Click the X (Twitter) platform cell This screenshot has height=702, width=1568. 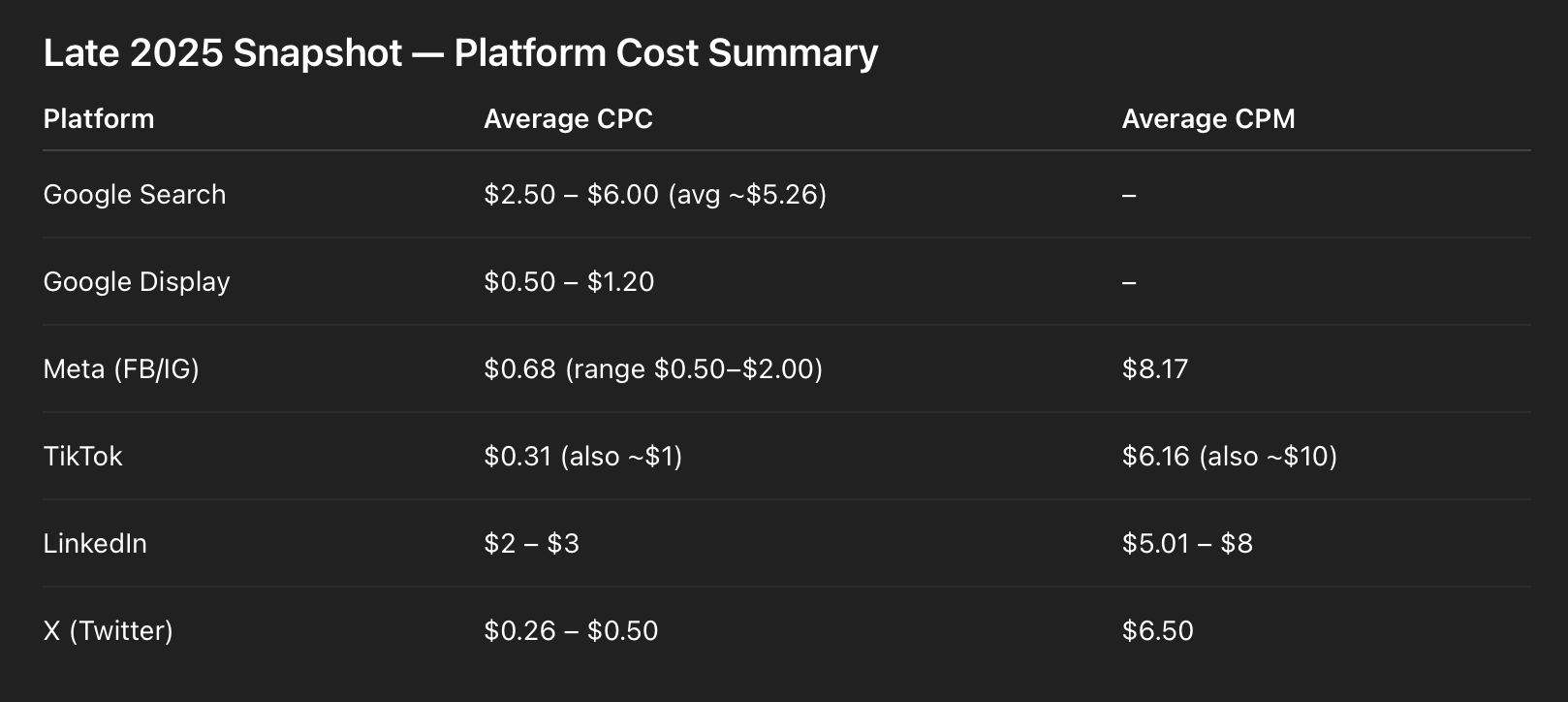coord(109,630)
